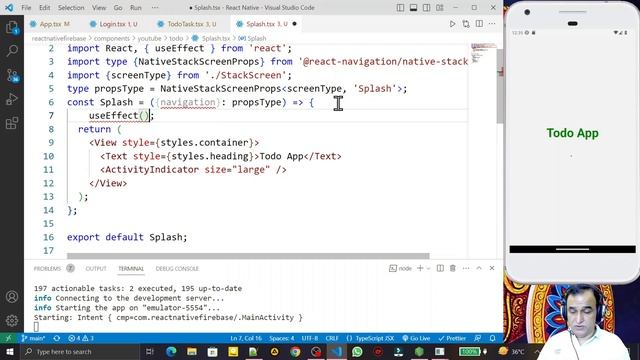The width and height of the screenshot is (640, 360).
Task: Switch to the Output panel tab
Action: (x=96, y=269)
